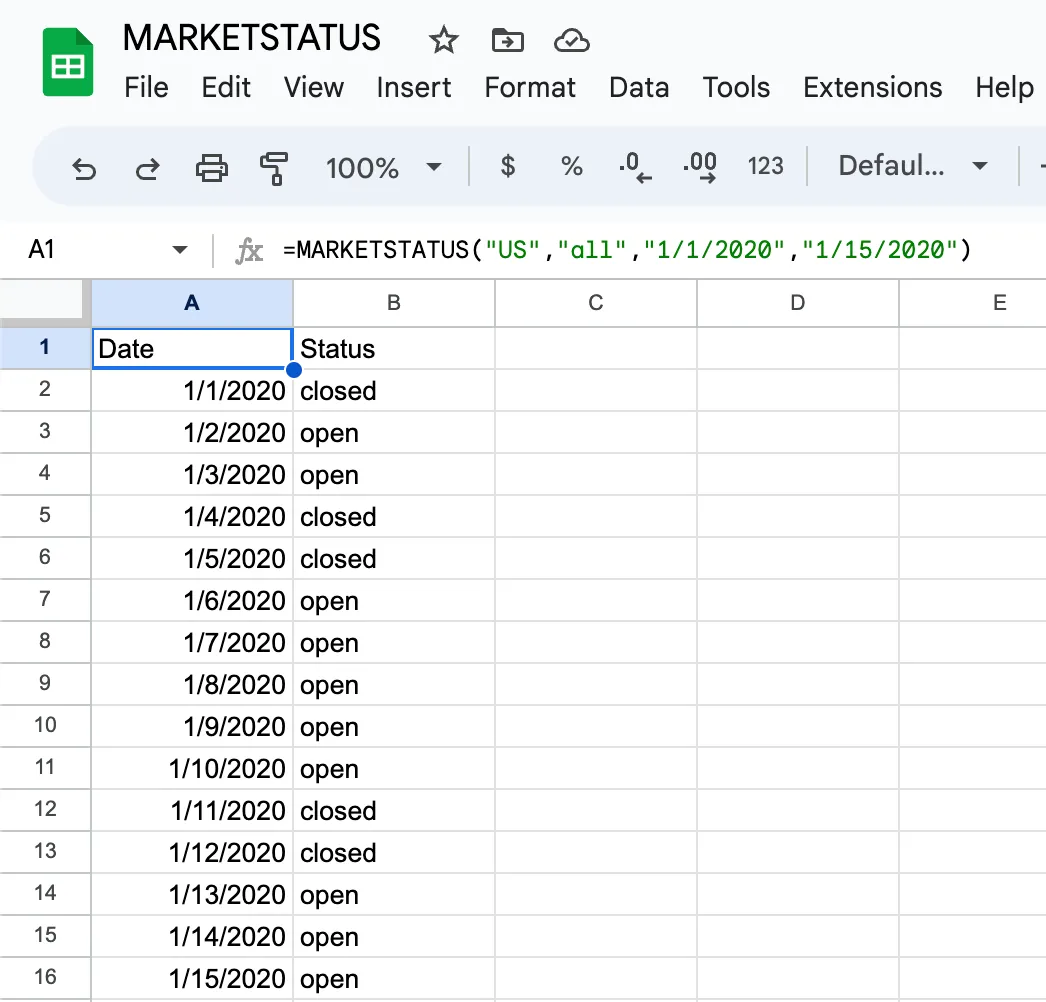
Task: Click the cell showing 1/8/2020
Action: click(x=192, y=684)
